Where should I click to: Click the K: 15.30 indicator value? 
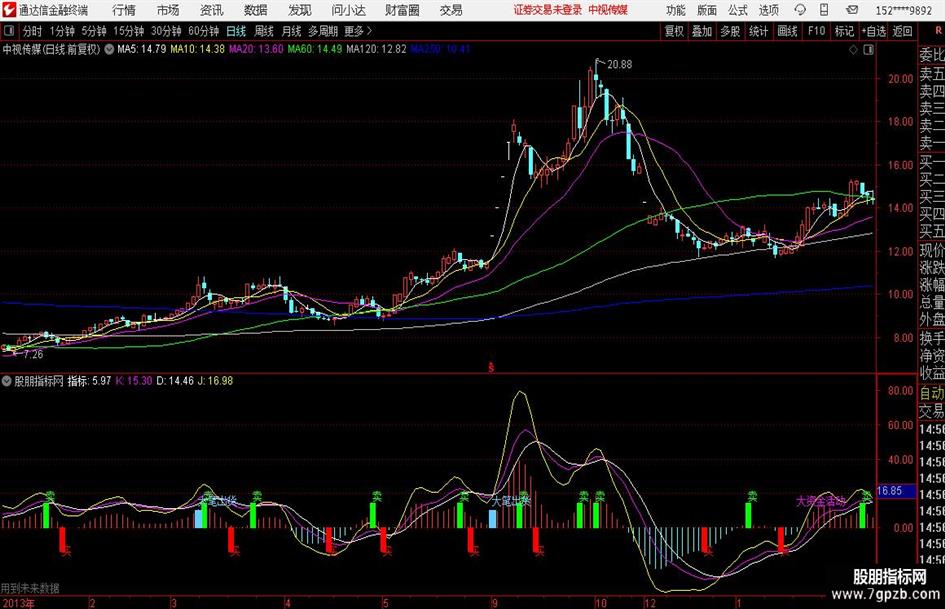pos(134,381)
